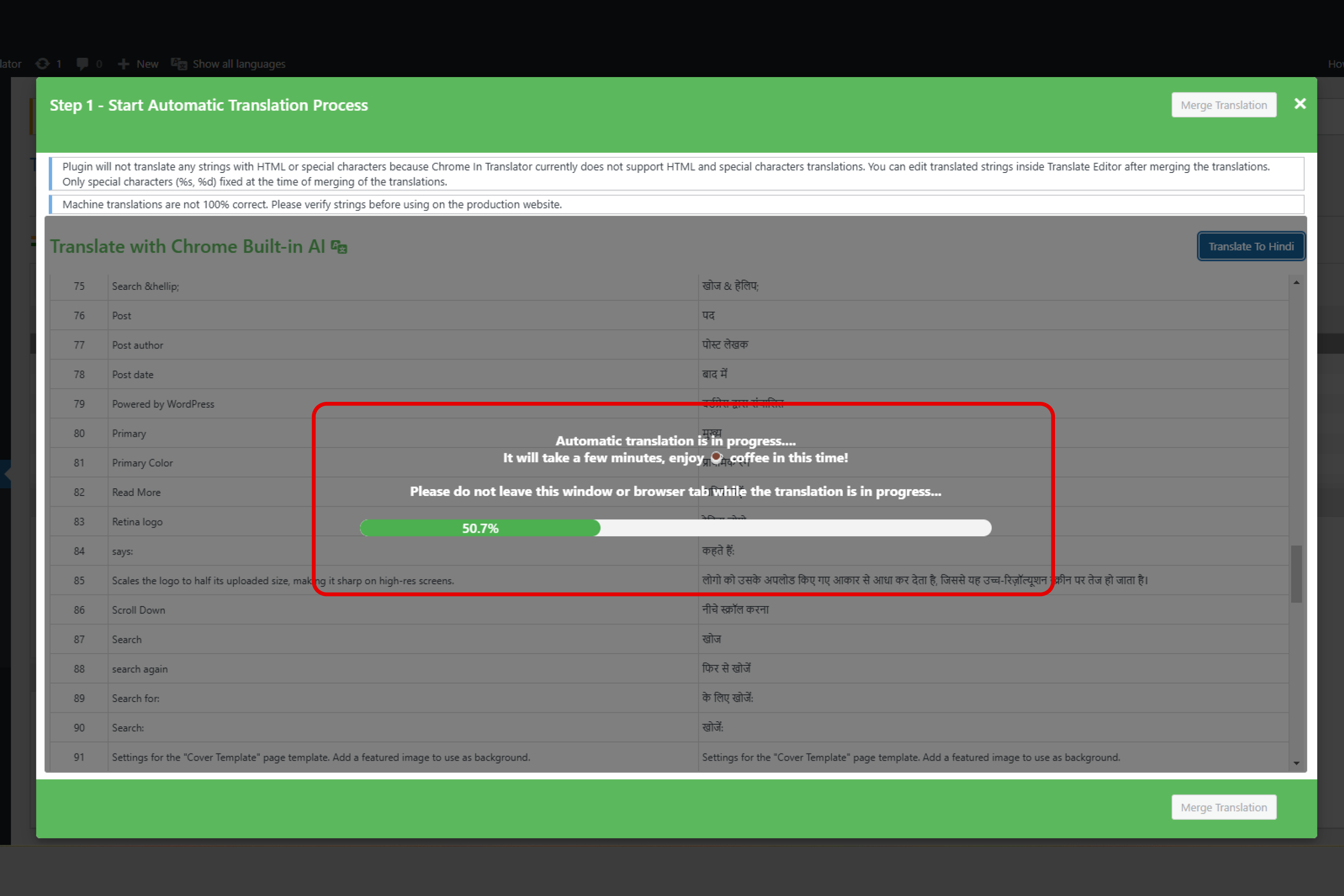Select the Powered by WordPress source string

pyautogui.click(x=163, y=404)
